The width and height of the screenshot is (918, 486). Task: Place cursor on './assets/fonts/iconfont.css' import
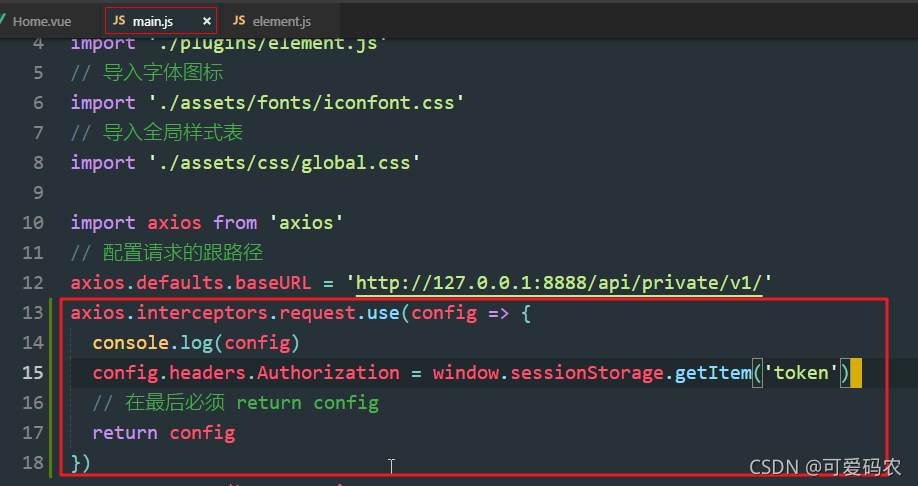306,103
